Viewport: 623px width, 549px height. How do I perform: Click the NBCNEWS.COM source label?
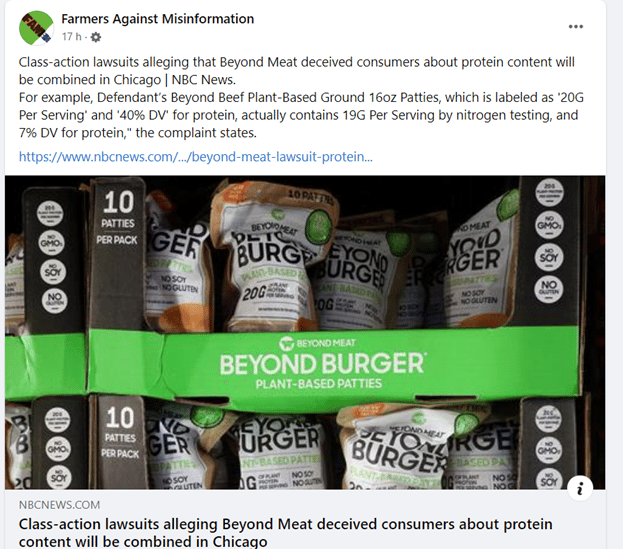[x=60, y=505]
